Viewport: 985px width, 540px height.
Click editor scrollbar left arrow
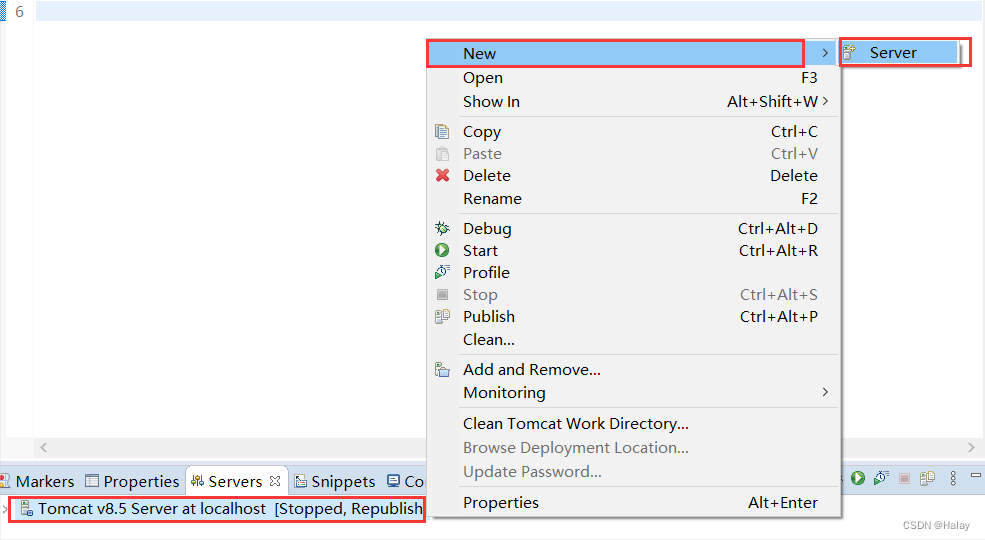click(43, 447)
